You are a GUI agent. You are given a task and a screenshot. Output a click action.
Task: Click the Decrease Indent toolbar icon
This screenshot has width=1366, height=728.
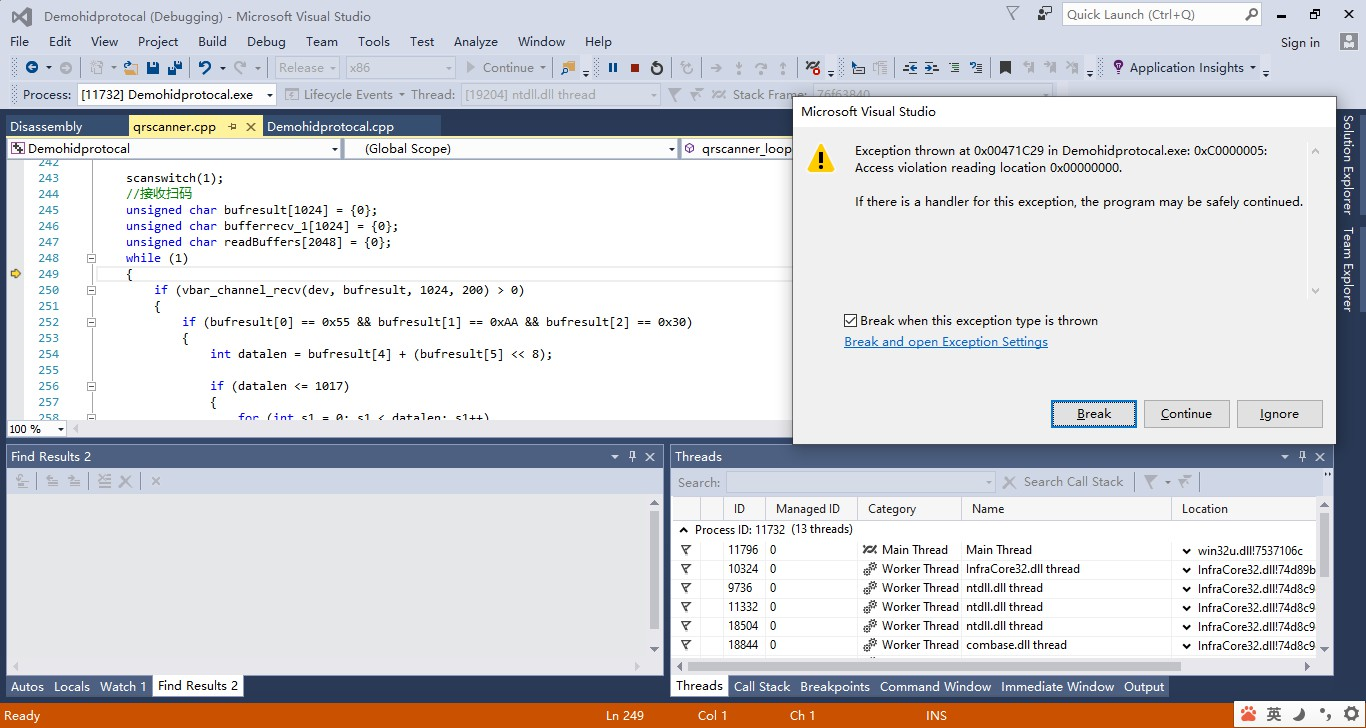tap(910, 68)
